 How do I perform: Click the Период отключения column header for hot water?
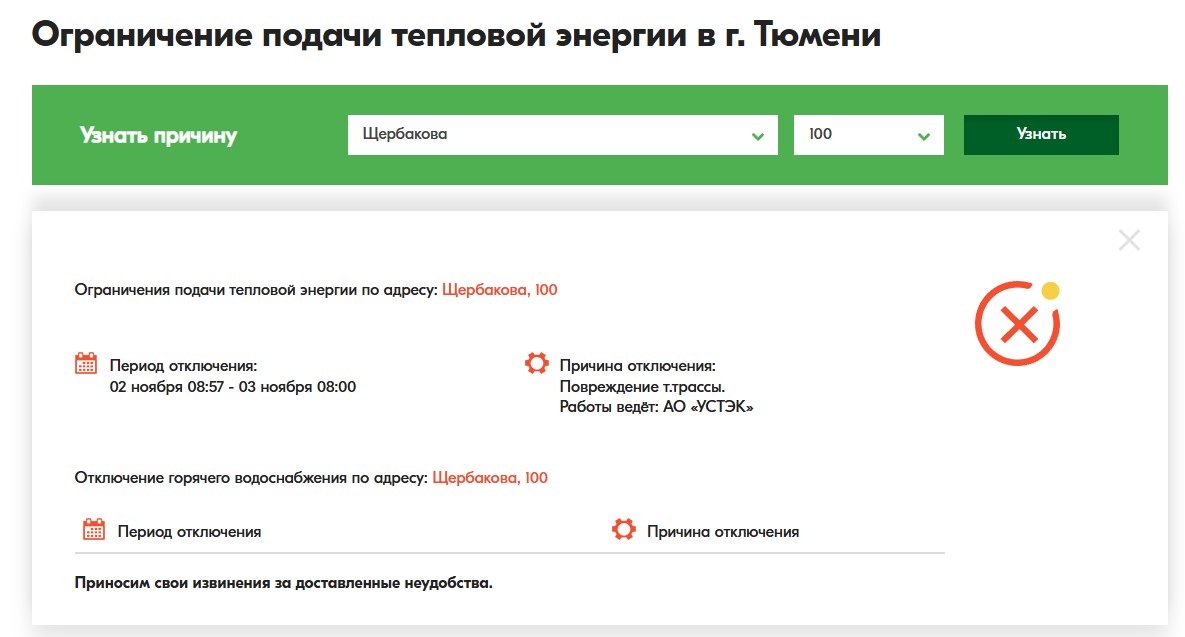[x=189, y=532]
